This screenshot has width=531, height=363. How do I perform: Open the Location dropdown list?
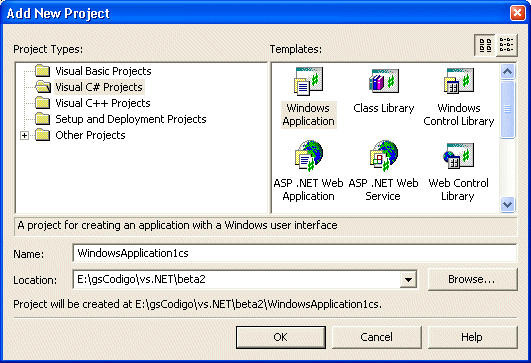(408, 280)
